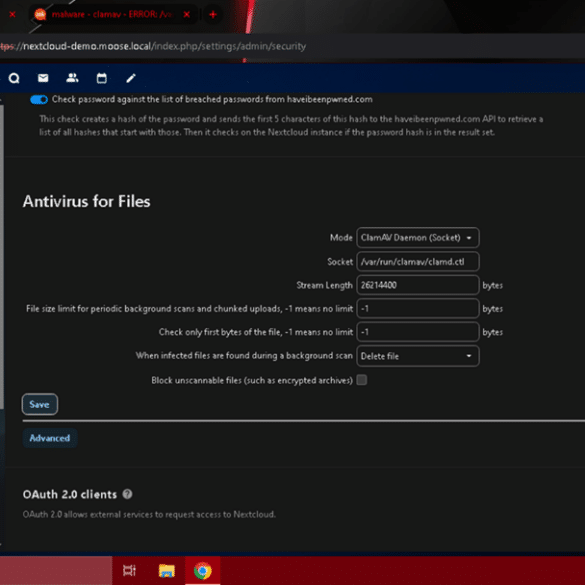Open File Explorer from the taskbar
Viewport: 585px width, 585px height.
pos(167,570)
